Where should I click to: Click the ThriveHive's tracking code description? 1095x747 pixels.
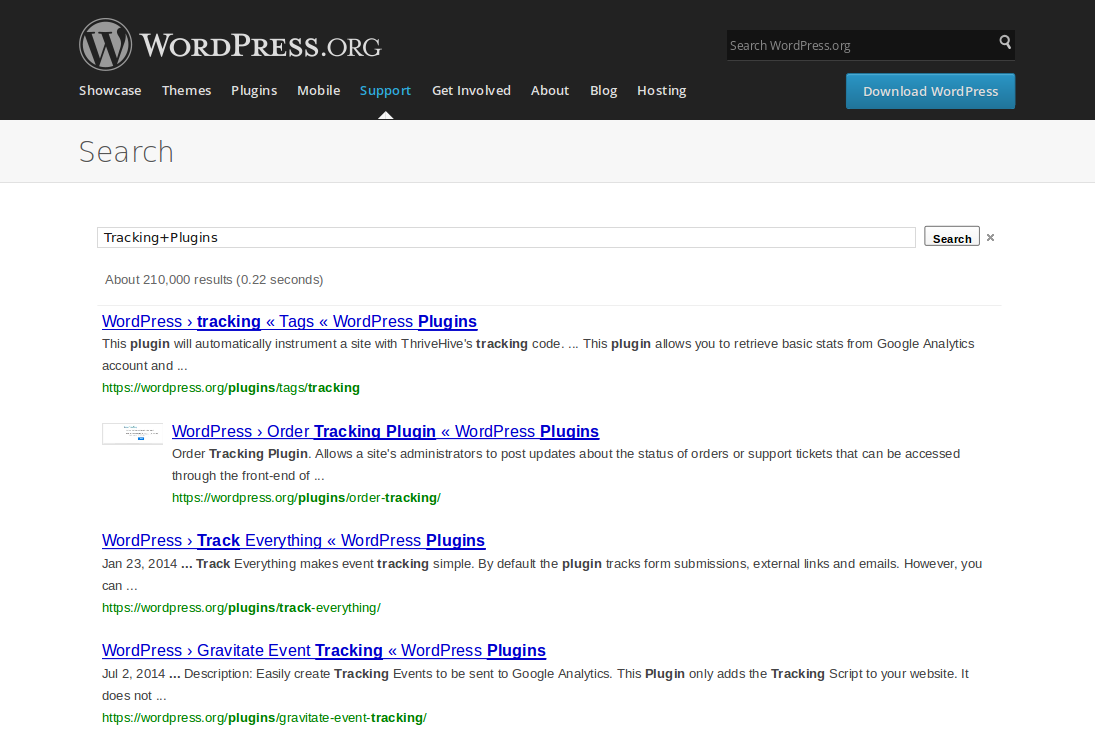pyautogui.click(x=538, y=355)
